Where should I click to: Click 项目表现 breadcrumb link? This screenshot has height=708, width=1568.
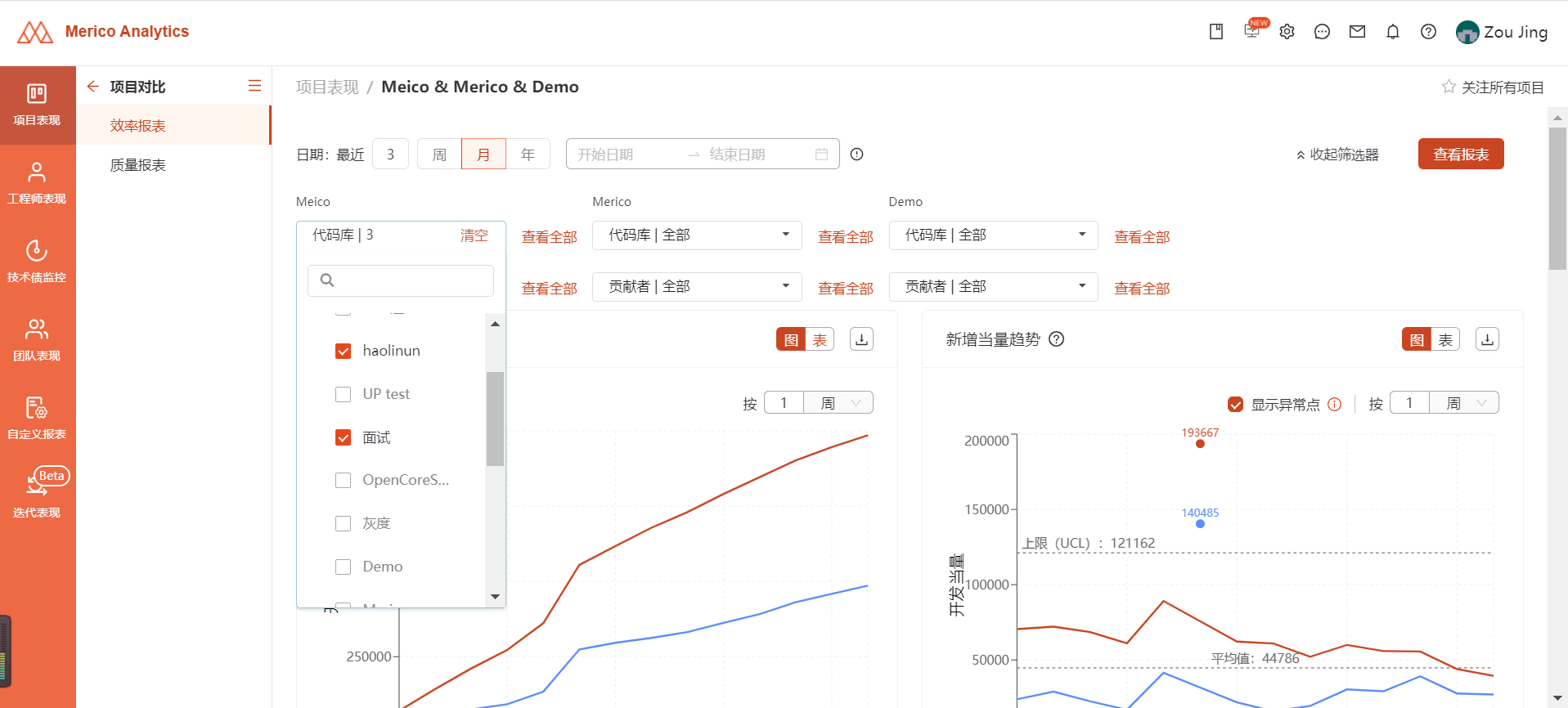[327, 87]
